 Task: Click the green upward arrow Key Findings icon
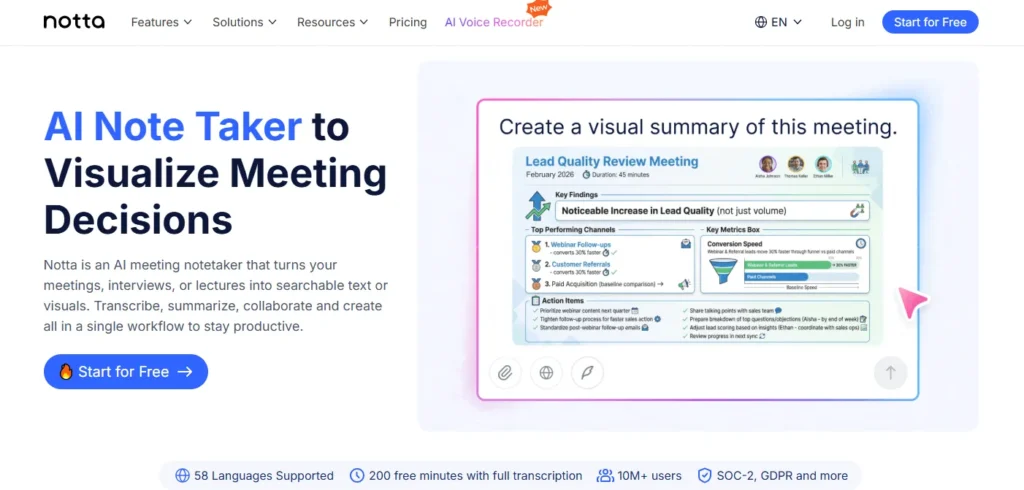(x=537, y=205)
